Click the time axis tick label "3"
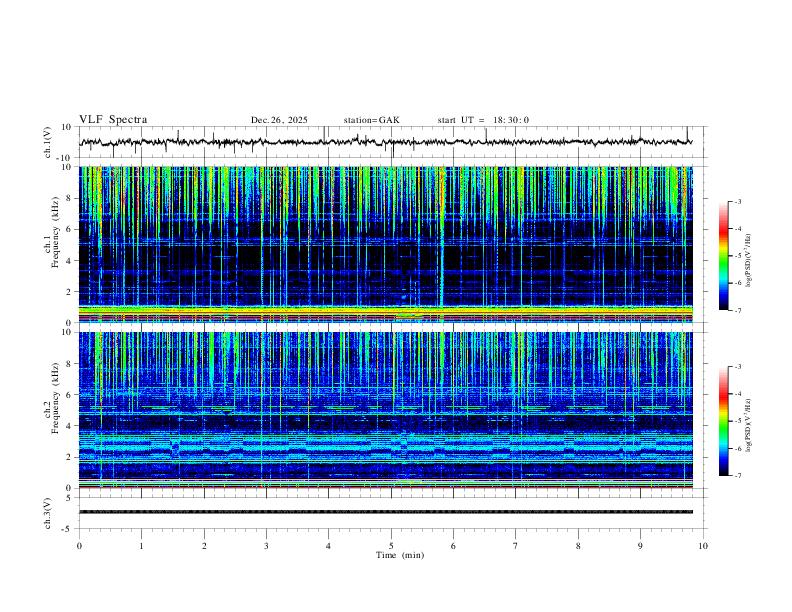The height and width of the screenshot is (612, 792). [x=266, y=546]
